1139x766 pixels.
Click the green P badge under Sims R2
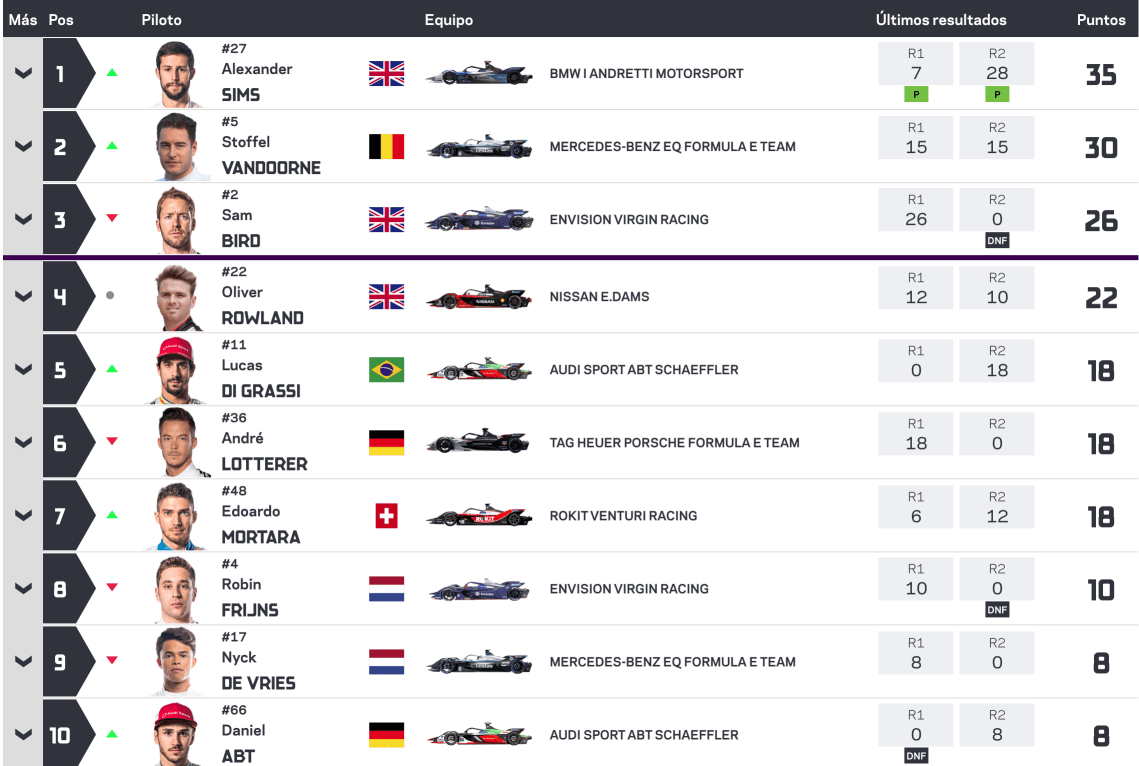click(997, 94)
